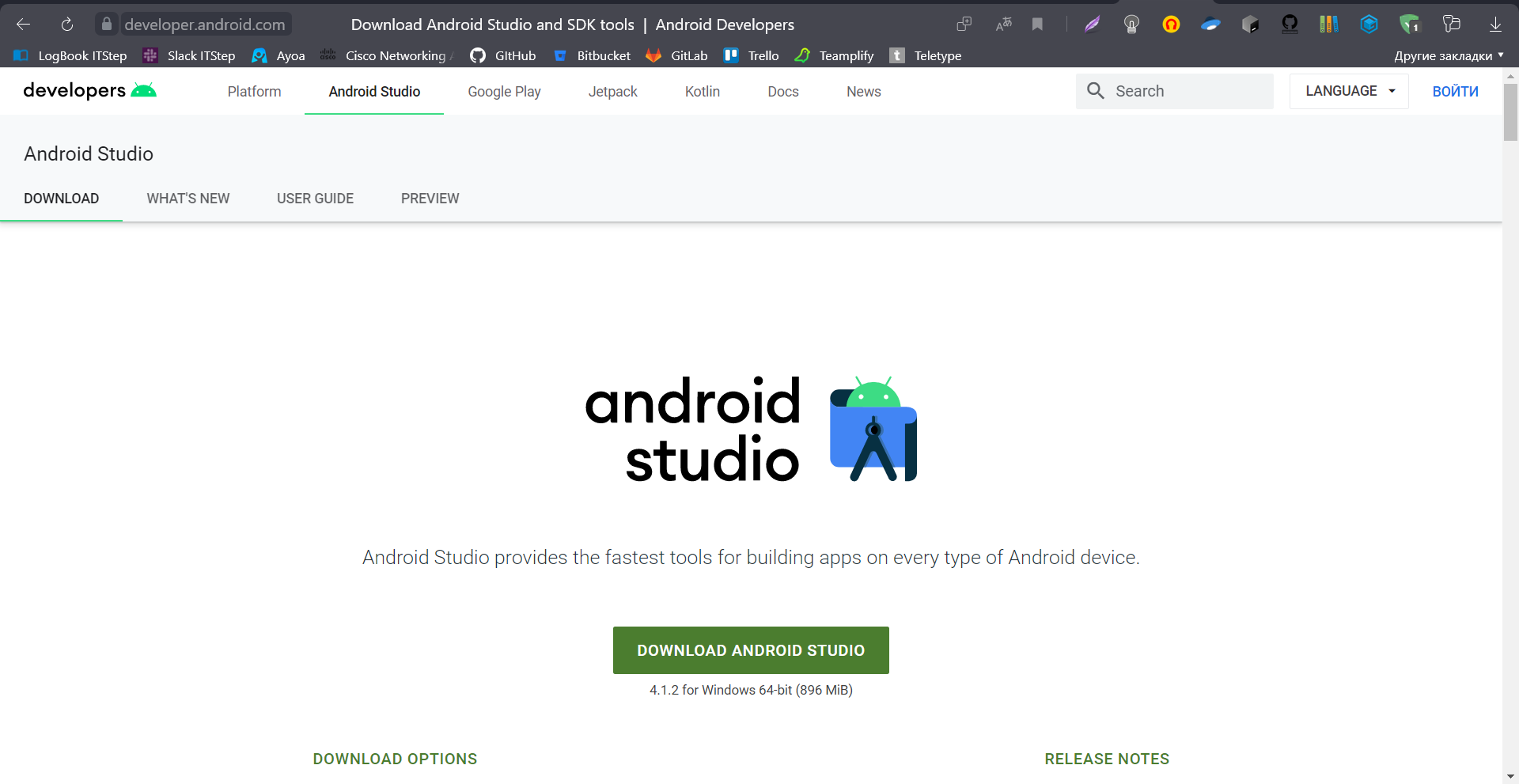Open the tab duplicate/collections icon in toolbar
This screenshot has width=1519, height=784.
[964, 25]
